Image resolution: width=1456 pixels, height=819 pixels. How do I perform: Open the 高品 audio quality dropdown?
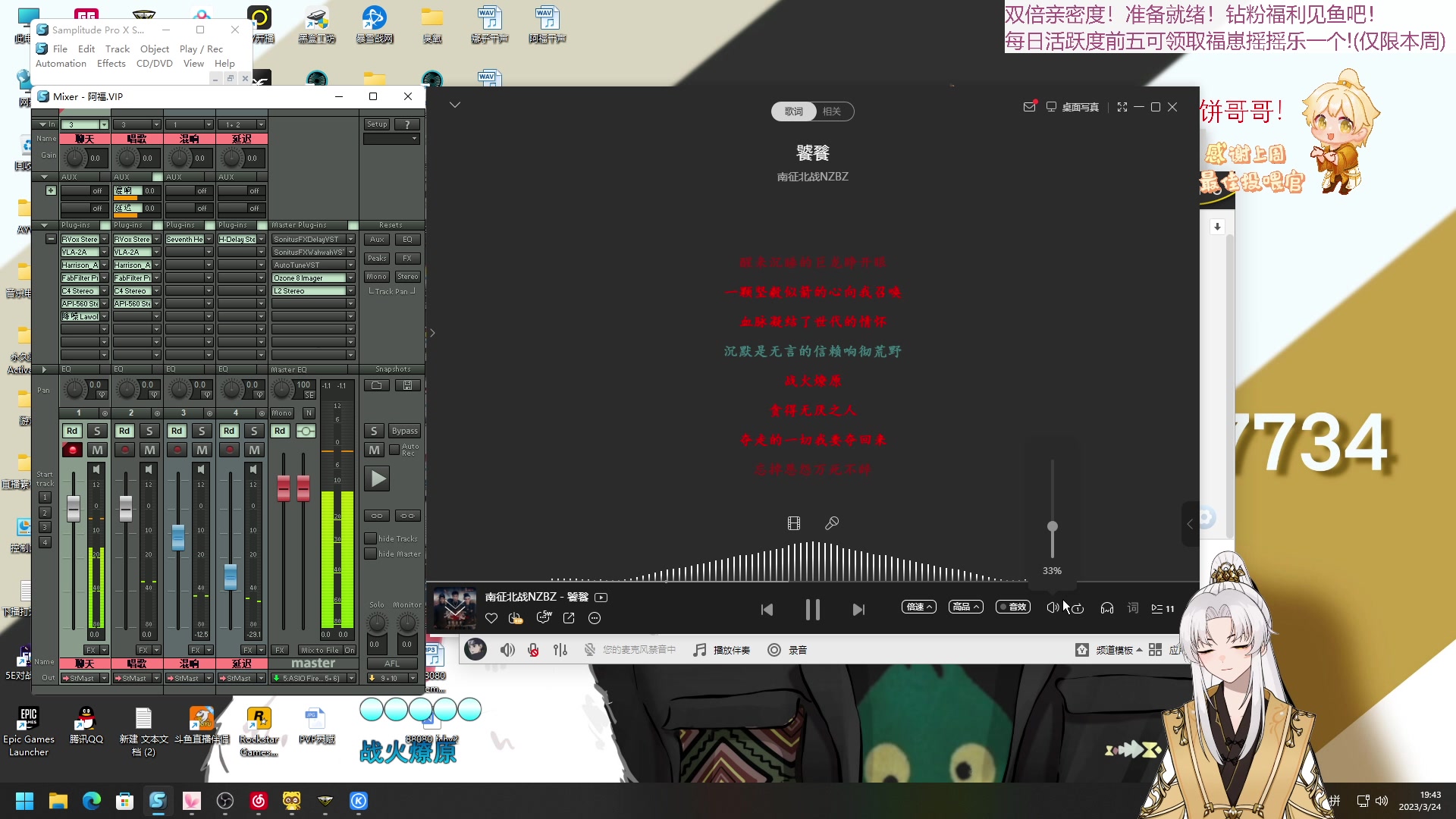click(x=965, y=607)
